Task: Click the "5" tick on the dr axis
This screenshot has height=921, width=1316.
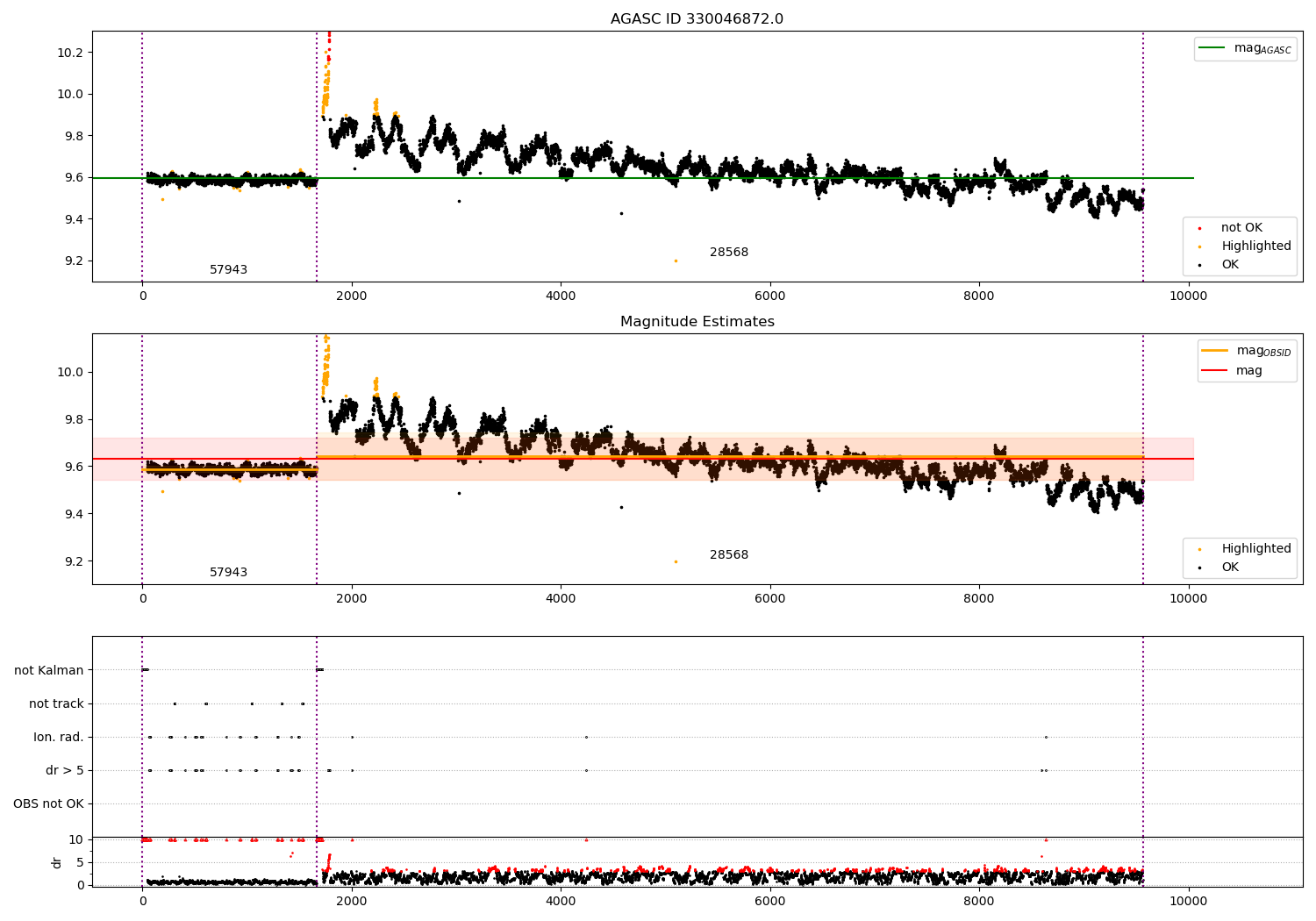Action: tap(80, 862)
